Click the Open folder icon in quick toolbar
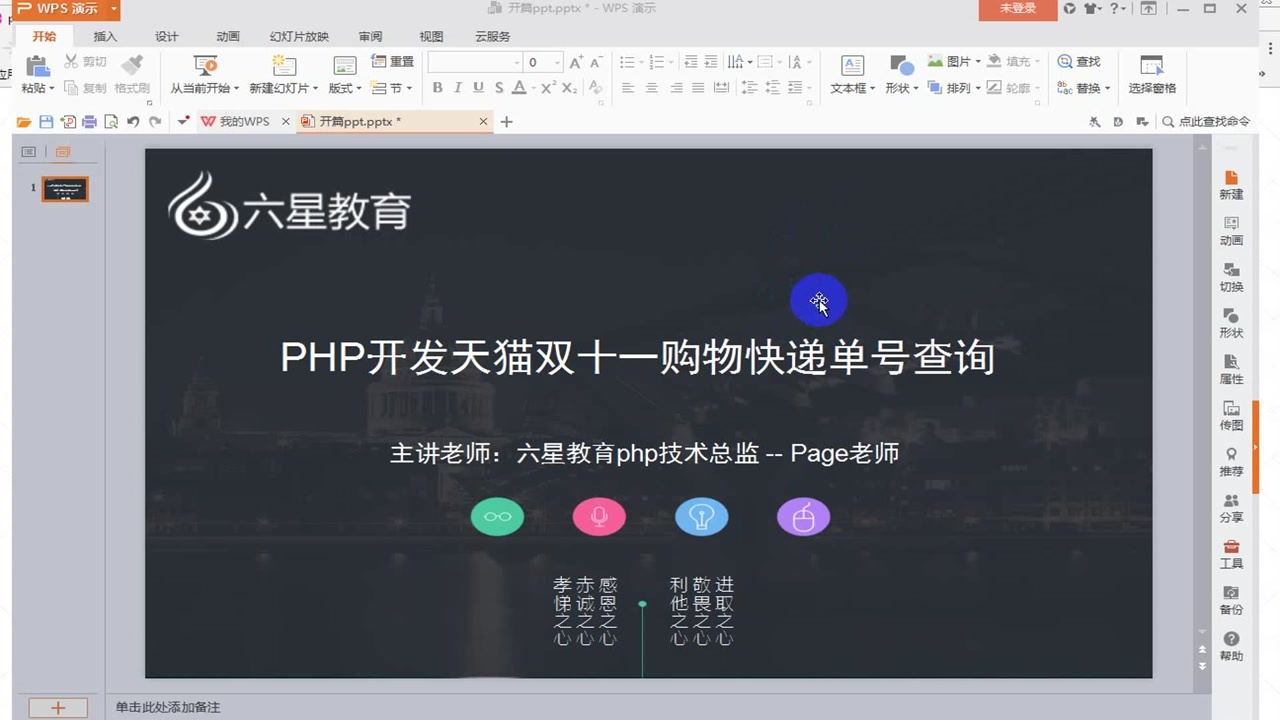The height and width of the screenshot is (720, 1280). point(24,122)
